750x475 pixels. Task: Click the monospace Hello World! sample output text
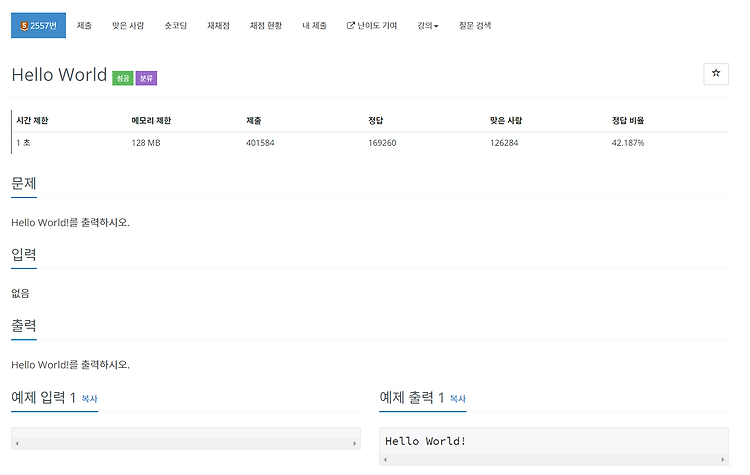tap(425, 441)
